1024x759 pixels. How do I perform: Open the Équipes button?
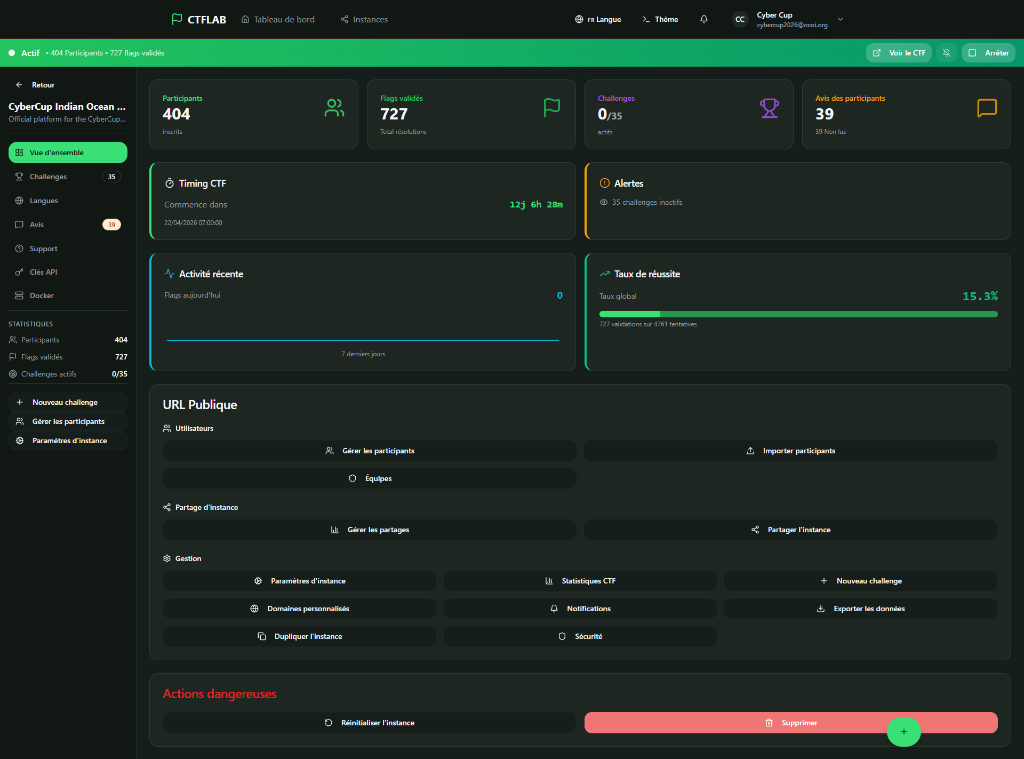point(370,478)
